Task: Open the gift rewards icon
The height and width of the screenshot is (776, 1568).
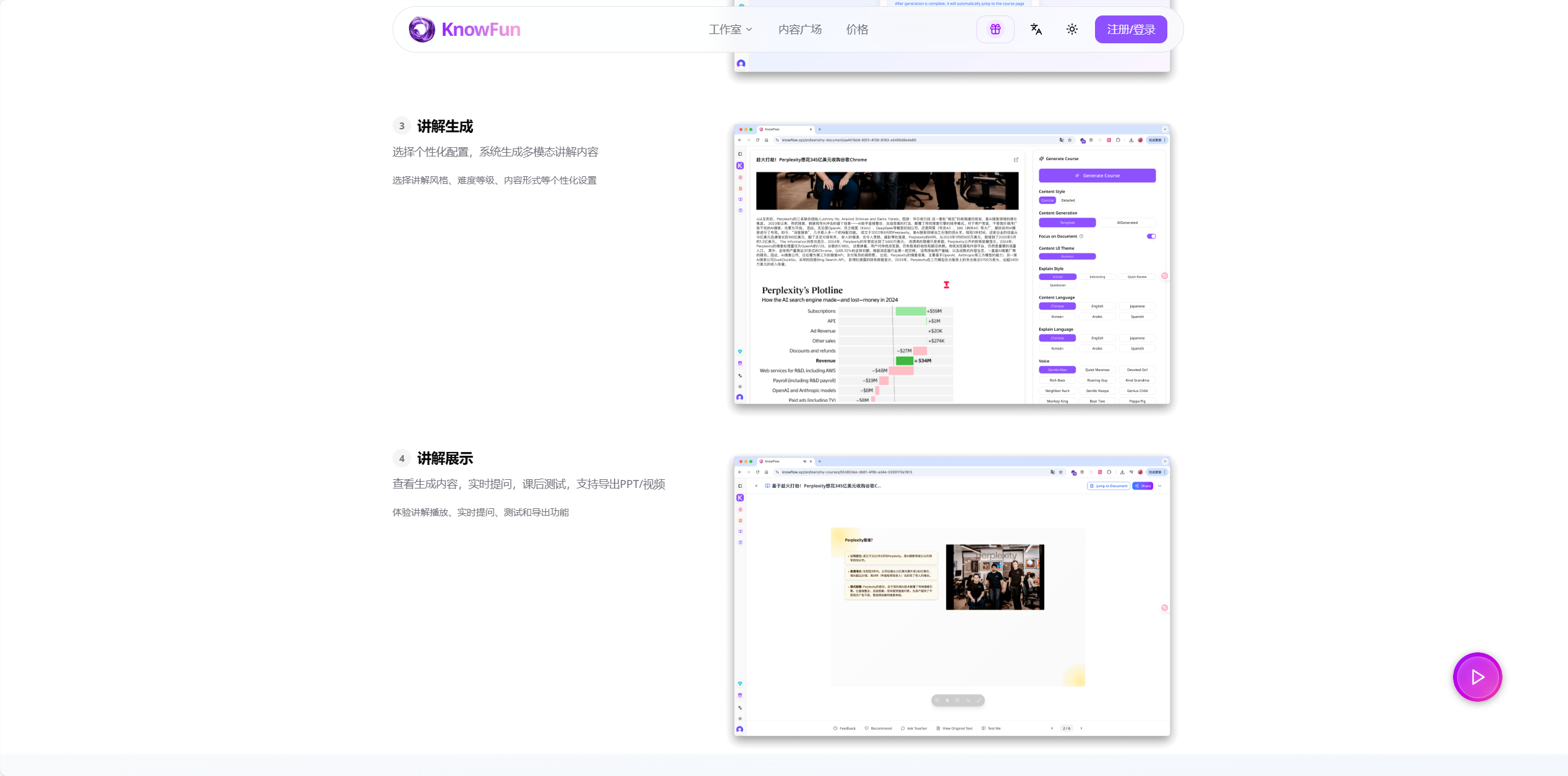Action: tap(995, 29)
